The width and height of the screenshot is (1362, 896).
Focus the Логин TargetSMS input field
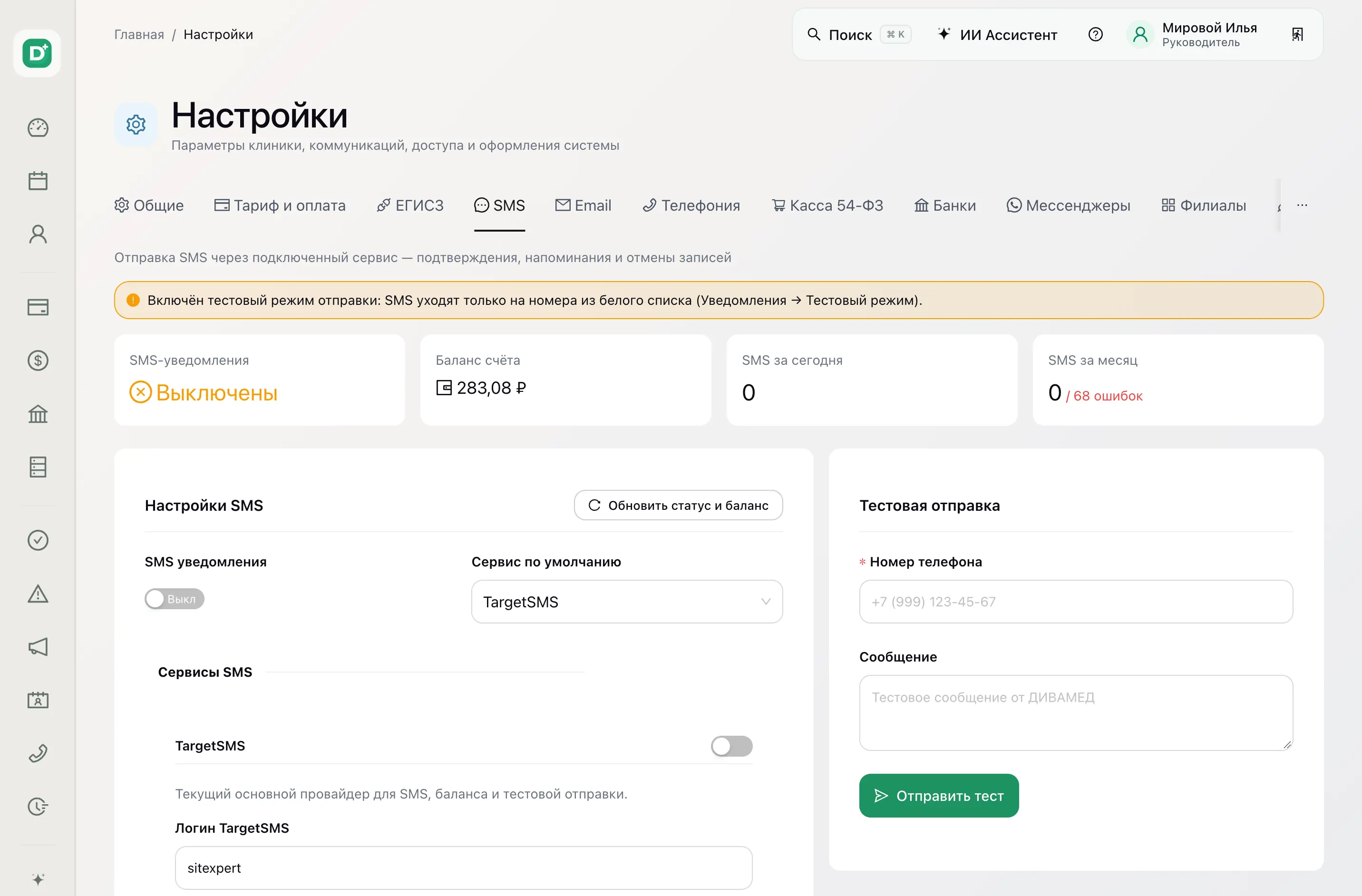click(464, 867)
